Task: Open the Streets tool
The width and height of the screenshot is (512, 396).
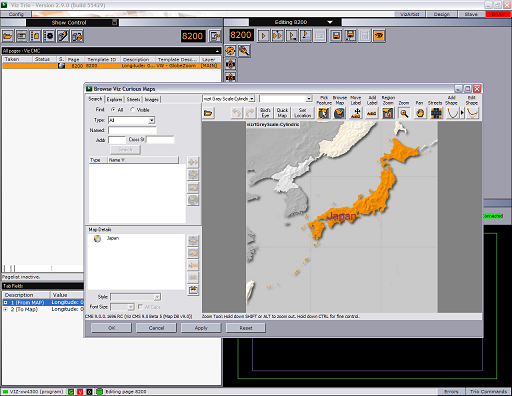Action: tap(436, 113)
